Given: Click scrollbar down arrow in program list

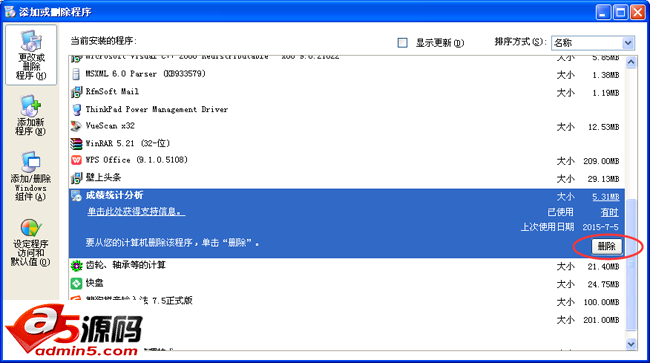Looking at the screenshot, I should click(x=631, y=344).
